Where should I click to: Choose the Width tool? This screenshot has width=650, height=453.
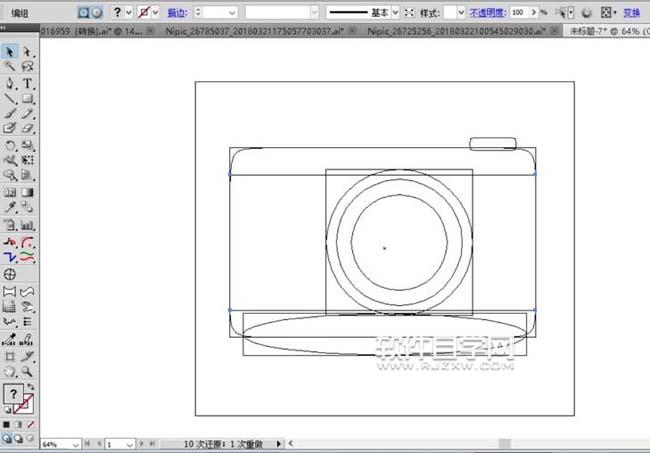(10, 160)
